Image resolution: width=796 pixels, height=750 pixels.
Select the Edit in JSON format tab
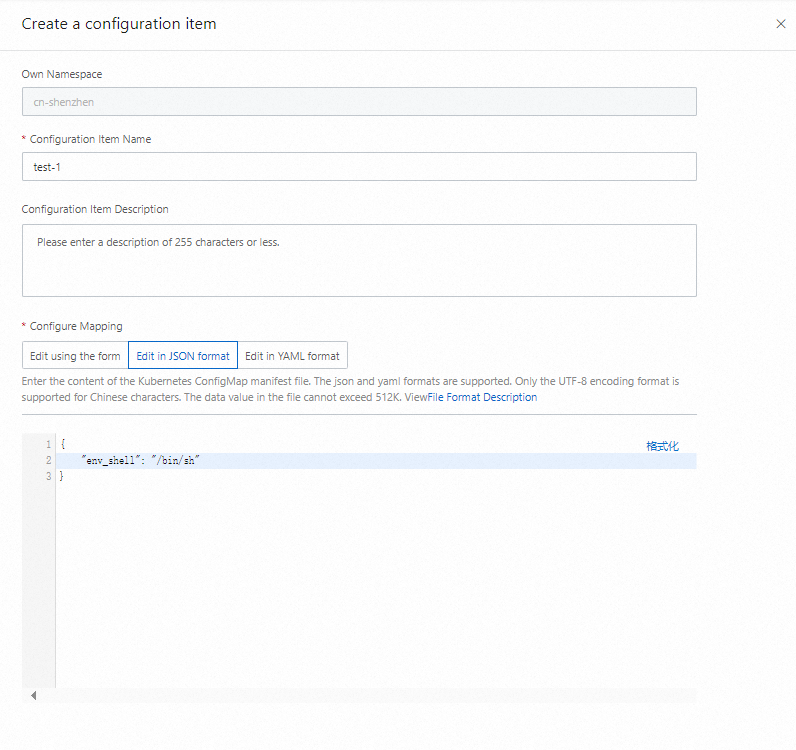tap(183, 356)
